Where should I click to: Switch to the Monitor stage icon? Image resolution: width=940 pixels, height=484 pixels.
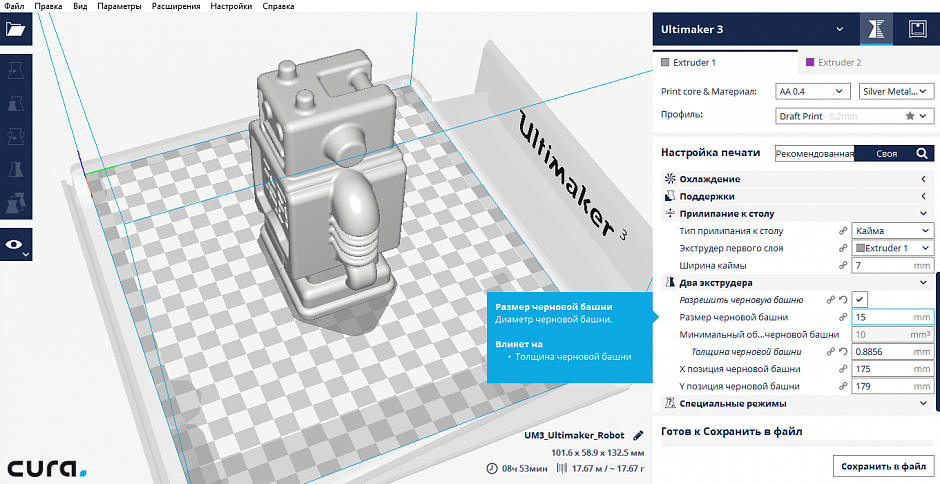918,29
